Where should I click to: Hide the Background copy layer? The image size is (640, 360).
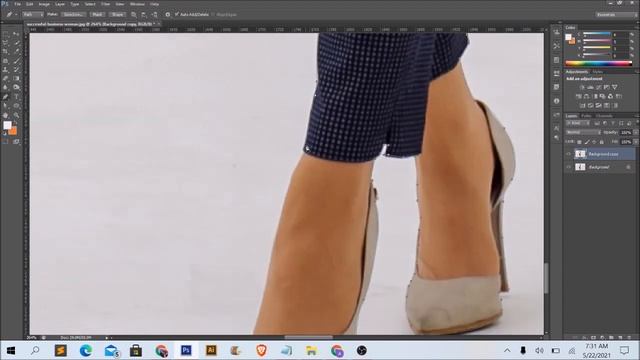click(568, 154)
